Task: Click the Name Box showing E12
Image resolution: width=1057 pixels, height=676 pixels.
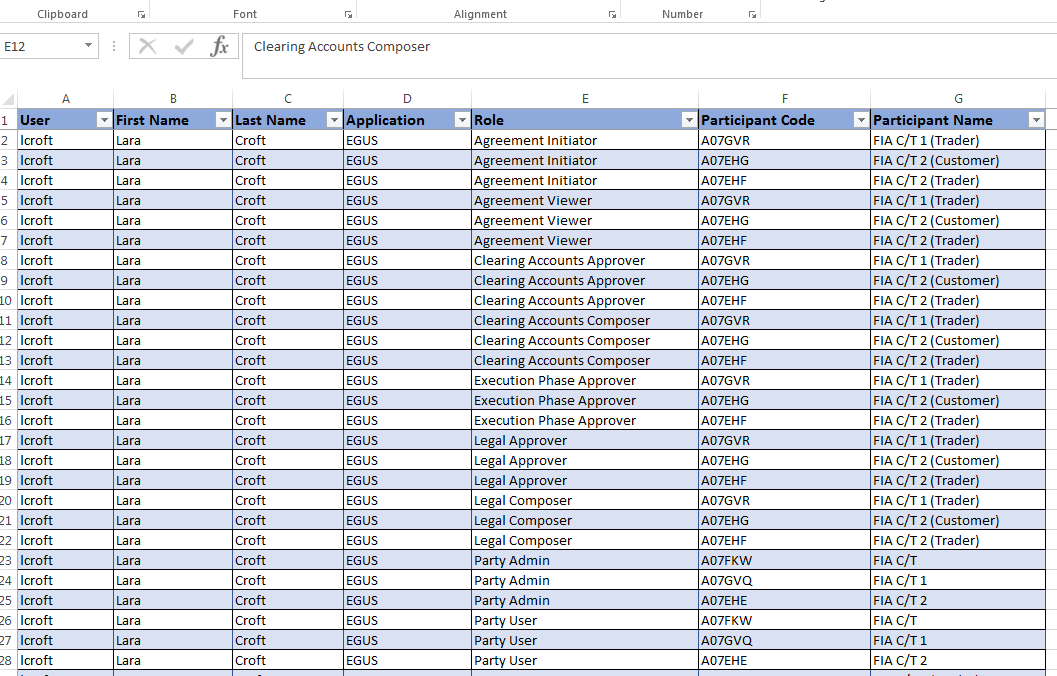Action: pos(42,47)
